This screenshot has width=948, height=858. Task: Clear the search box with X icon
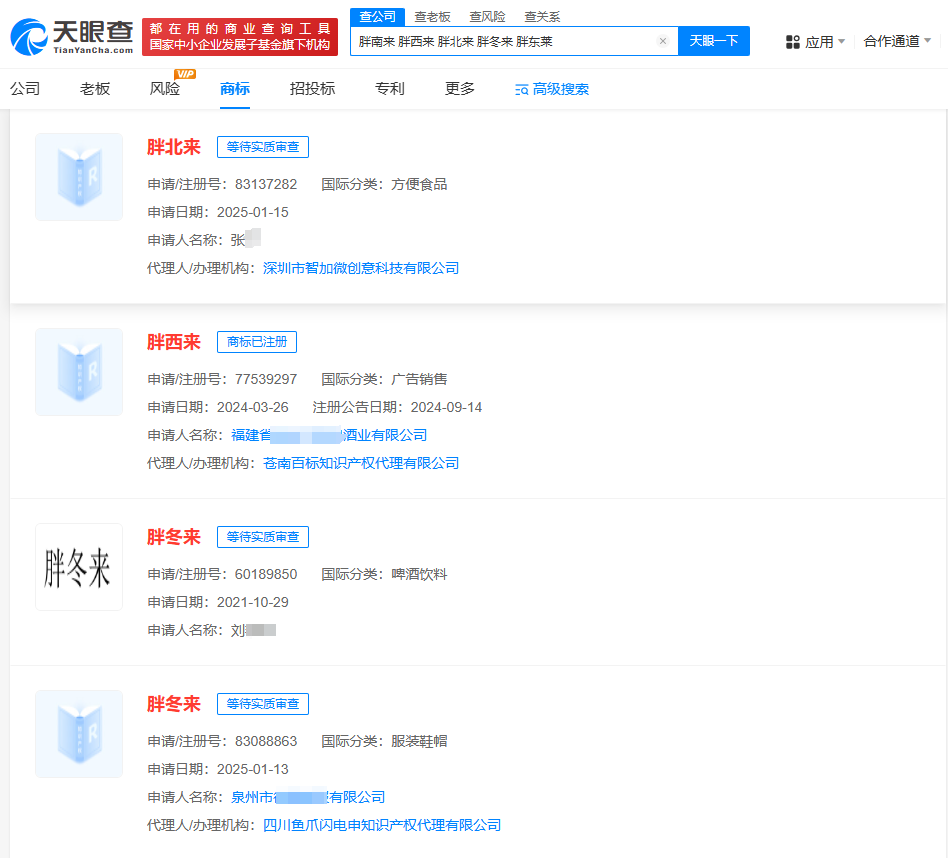click(663, 41)
